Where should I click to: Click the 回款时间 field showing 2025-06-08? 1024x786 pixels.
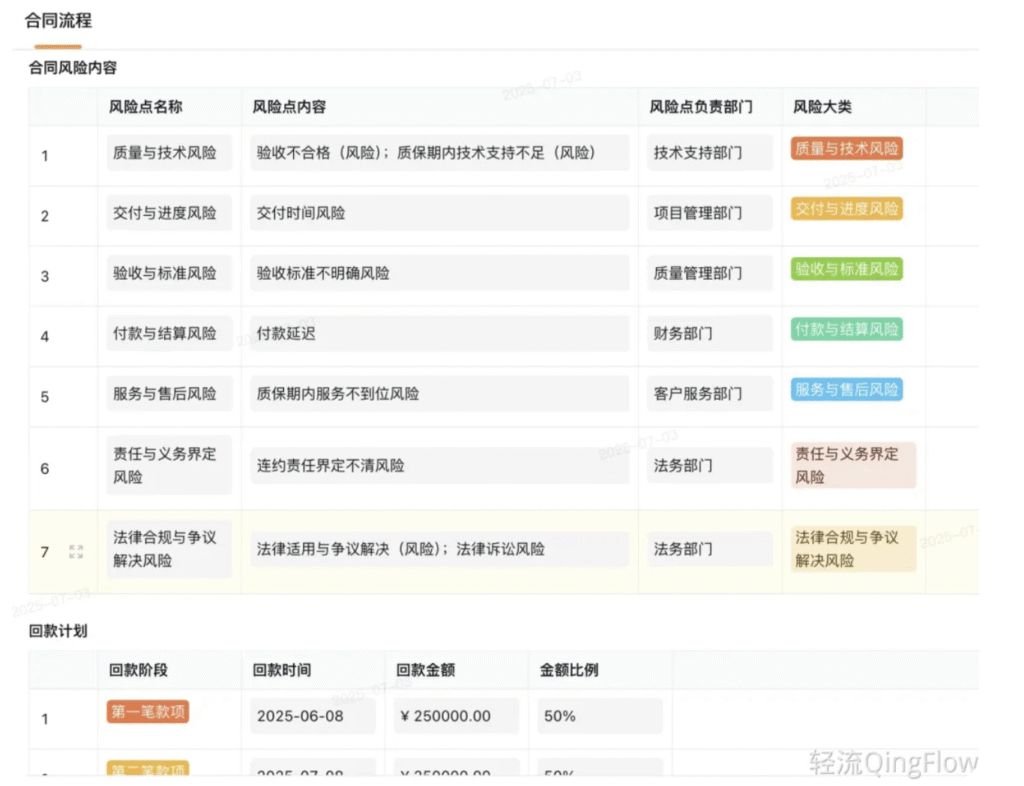312,716
